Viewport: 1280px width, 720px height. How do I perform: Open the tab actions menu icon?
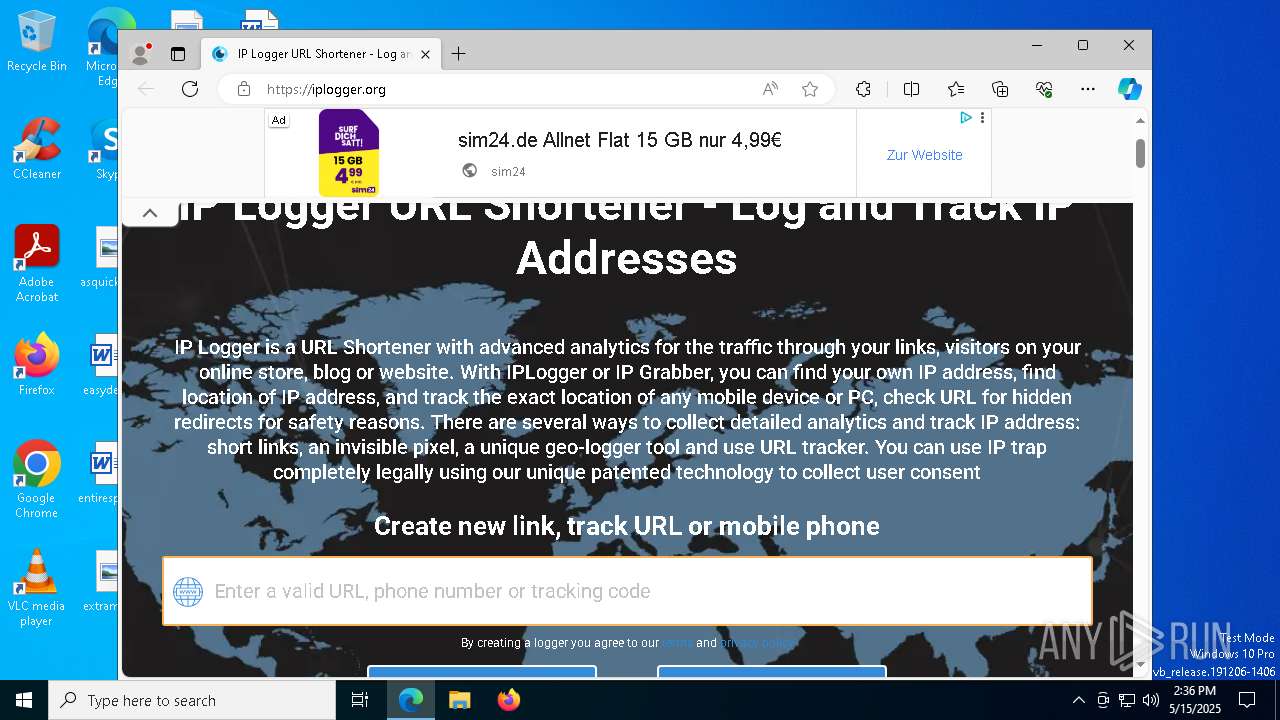[x=178, y=54]
